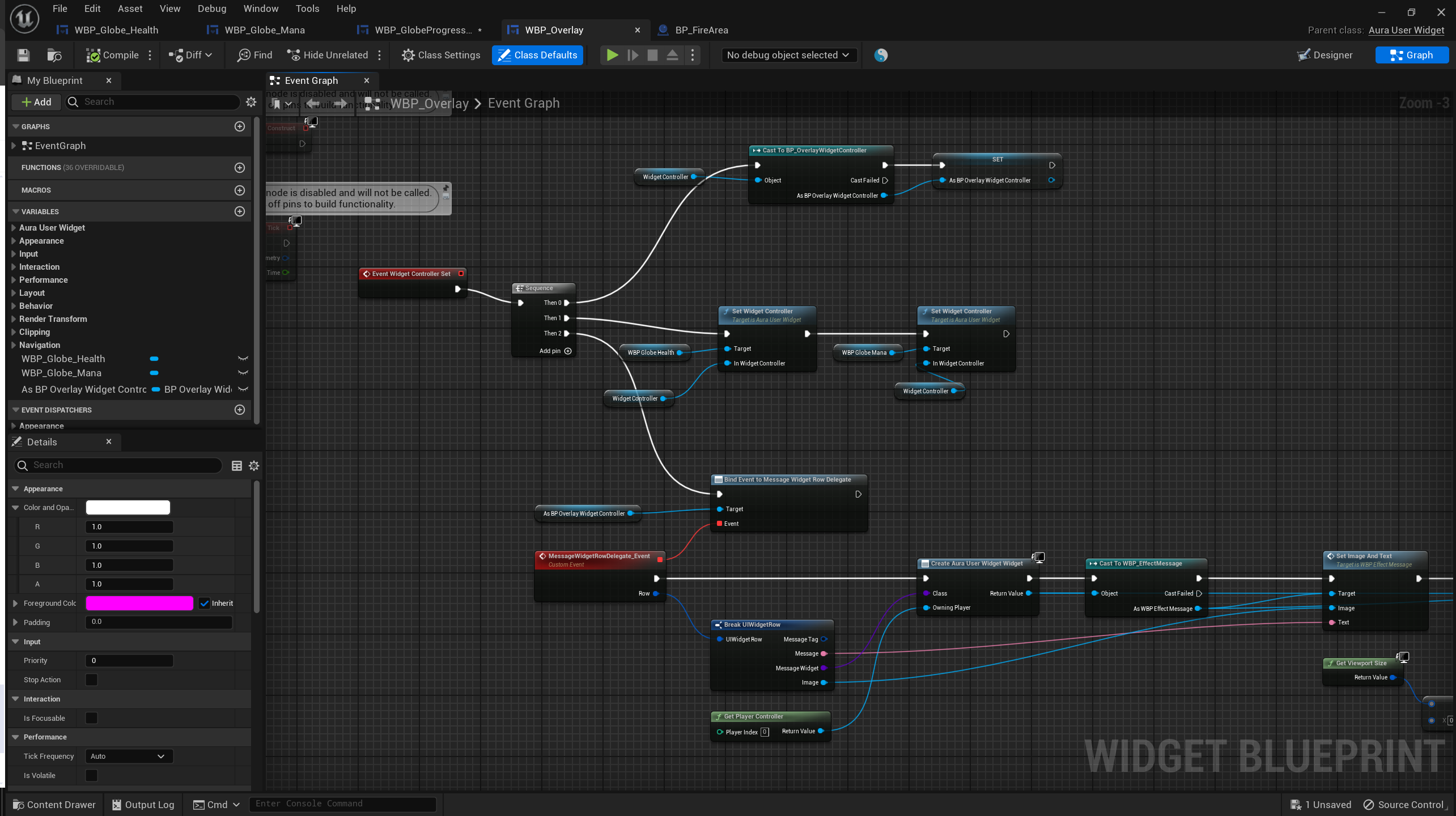This screenshot has width=1456, height=816.
Task: Open the debug object selection dropdown
Action: click(788, 55)
